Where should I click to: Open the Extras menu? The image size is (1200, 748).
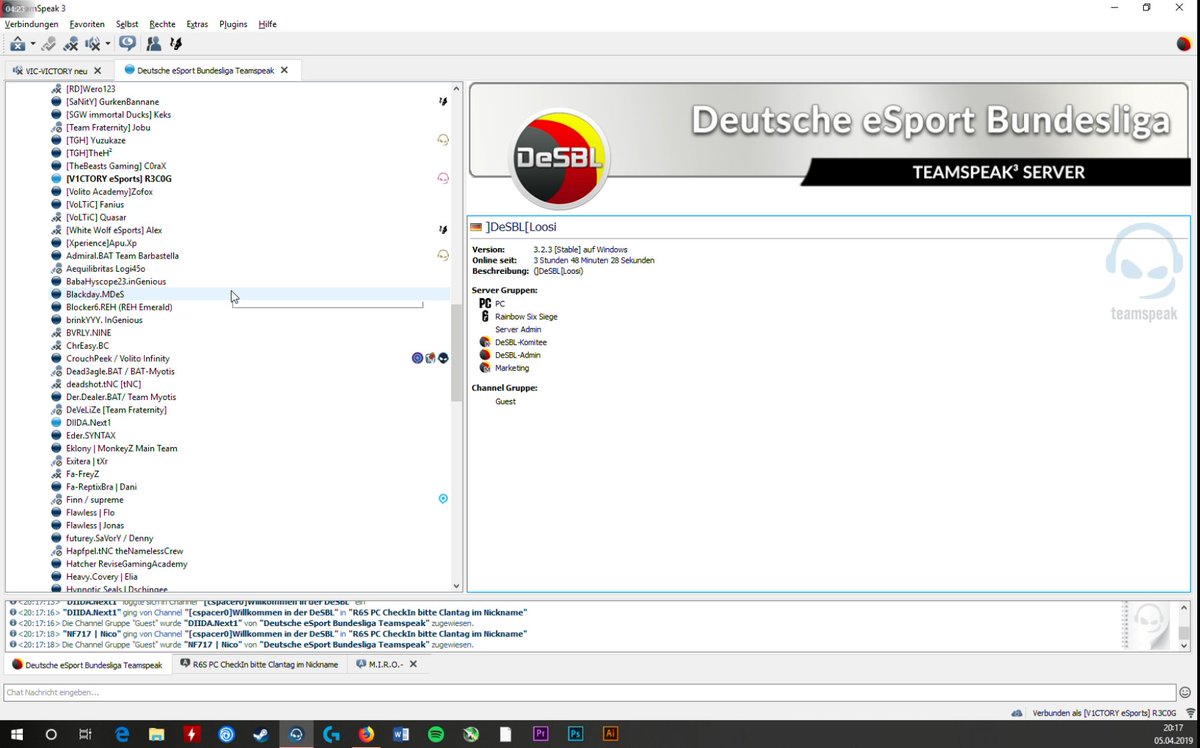pos(197,24)
